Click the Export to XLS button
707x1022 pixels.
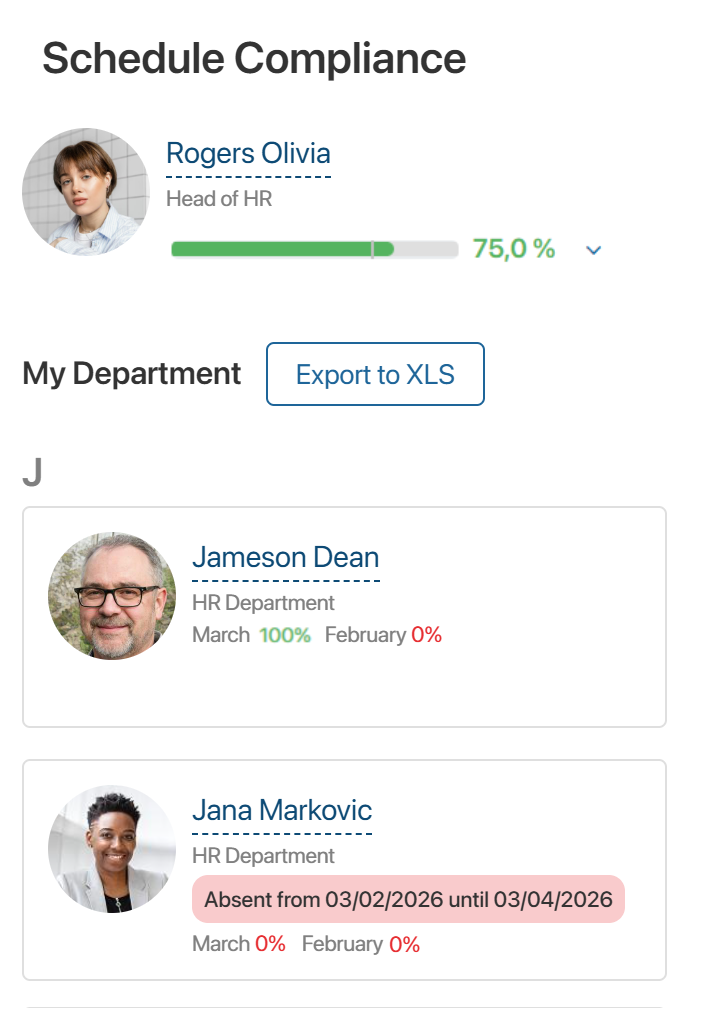(375, 374)
